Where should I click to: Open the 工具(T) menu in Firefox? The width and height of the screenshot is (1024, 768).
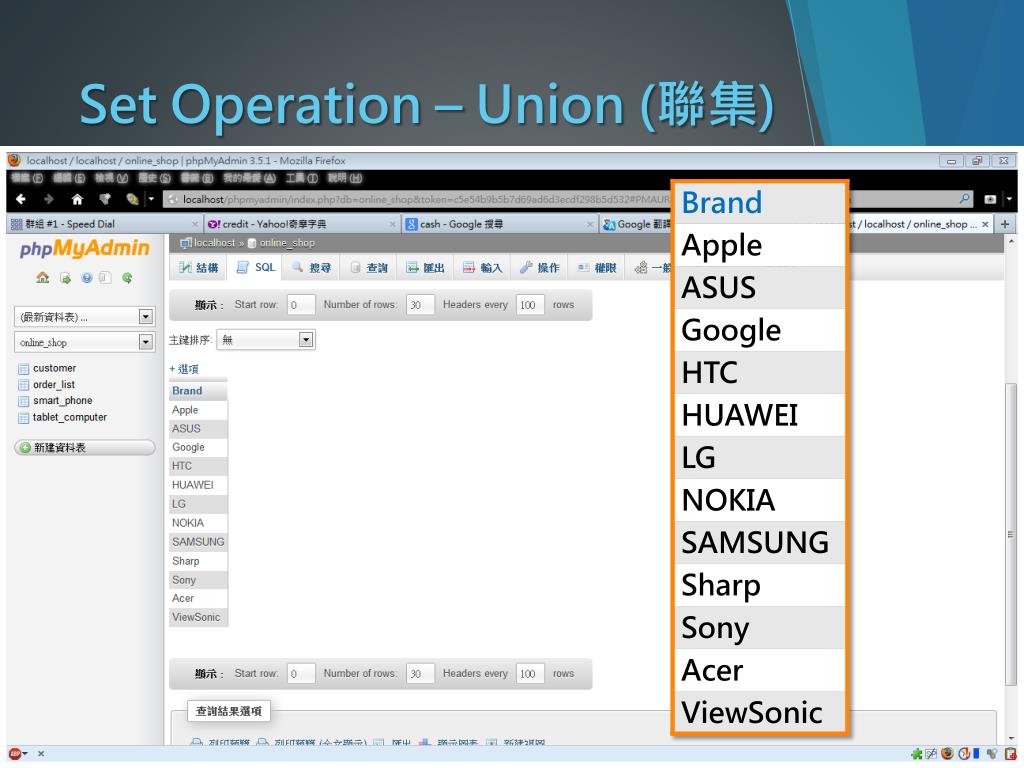click(301, 178)
